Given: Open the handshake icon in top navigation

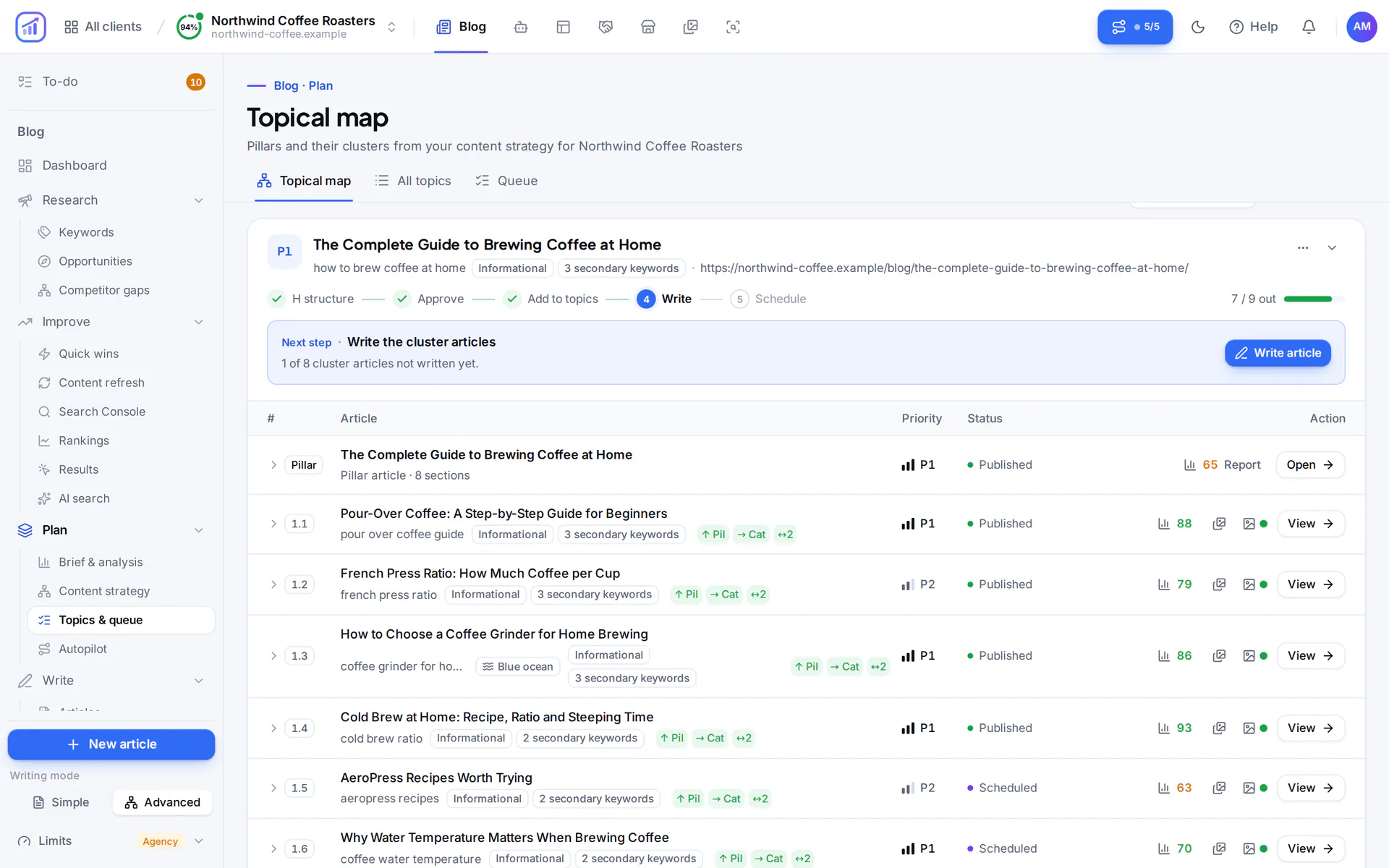Looking at the screenshot, I should pyautogui.click(x=606, y=27).
